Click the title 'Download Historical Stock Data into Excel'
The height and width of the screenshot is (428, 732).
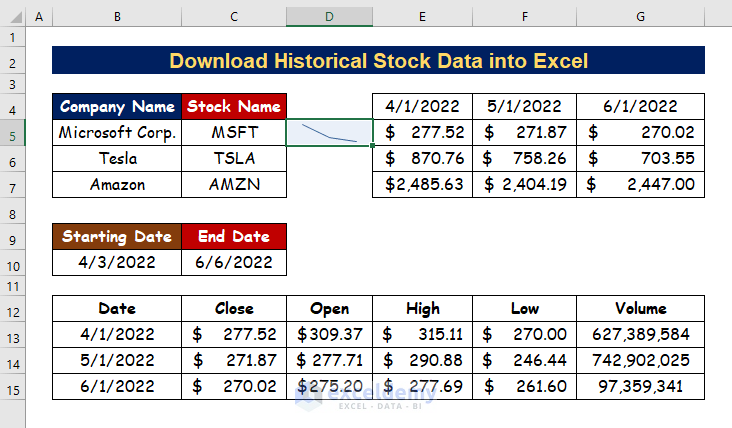coord(378,61)
